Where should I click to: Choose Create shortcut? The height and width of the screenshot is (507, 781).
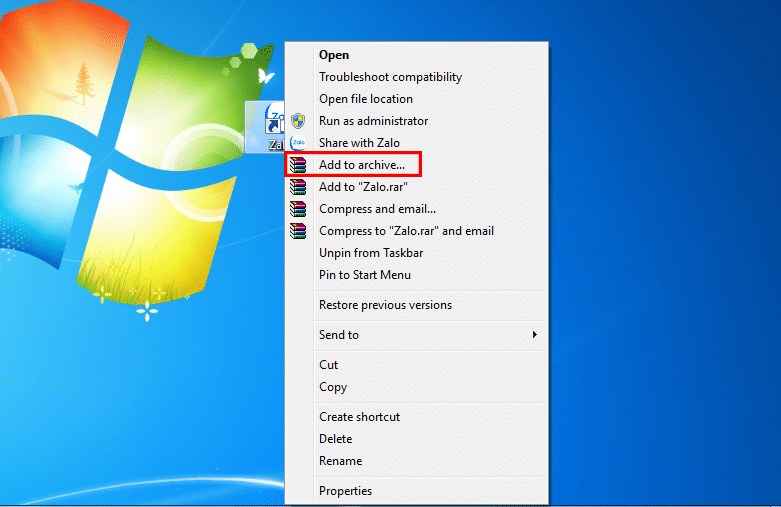[x=417, y=417]
